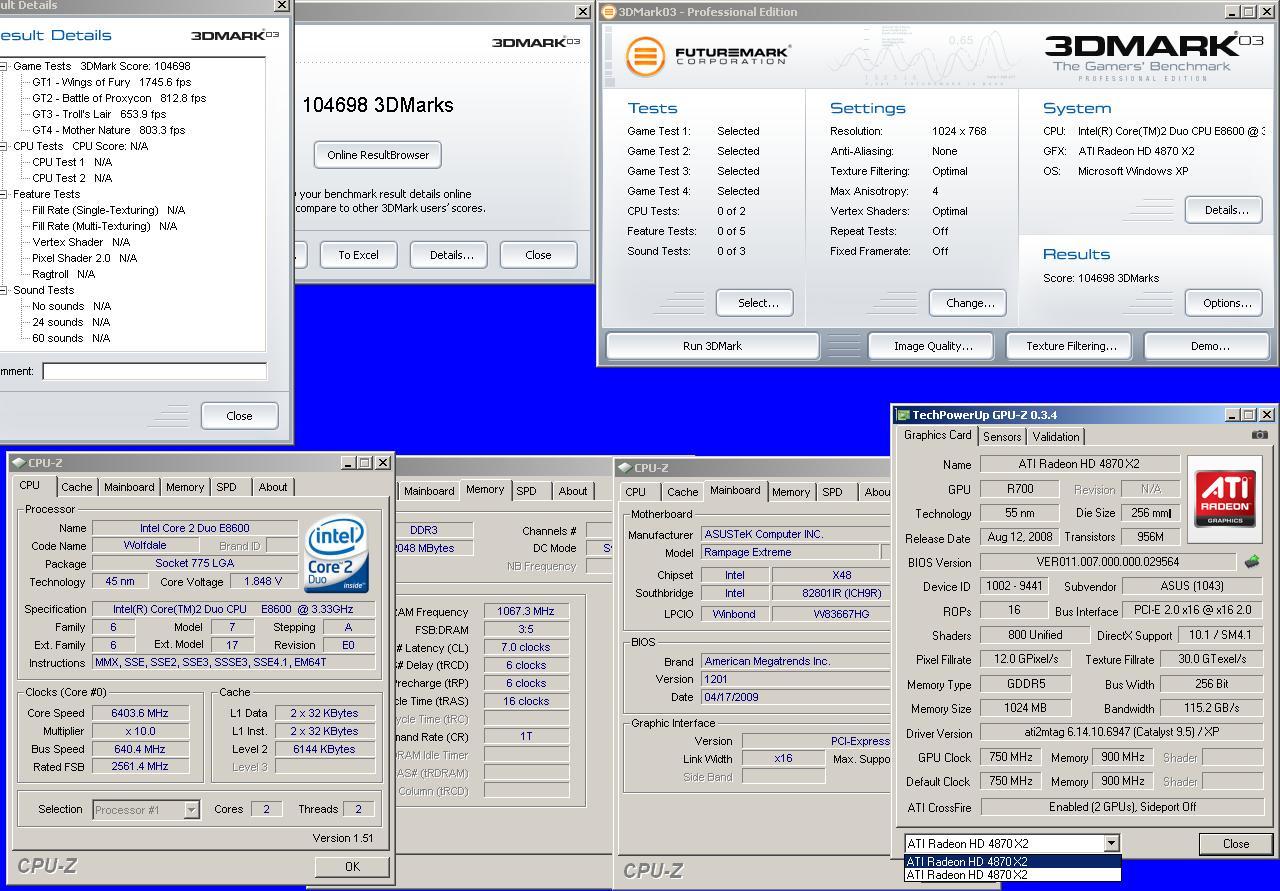Select Ragtroll tree row
Viewport: 1280px width, 891px height.
point(63,274)
